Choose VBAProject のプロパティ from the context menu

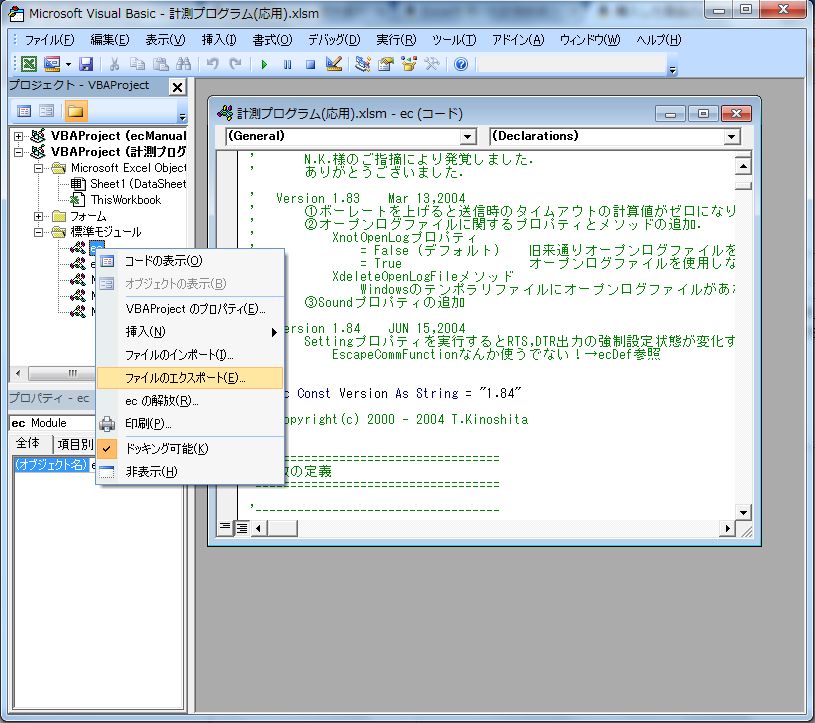pyautogui.click(x=190, y=309)
